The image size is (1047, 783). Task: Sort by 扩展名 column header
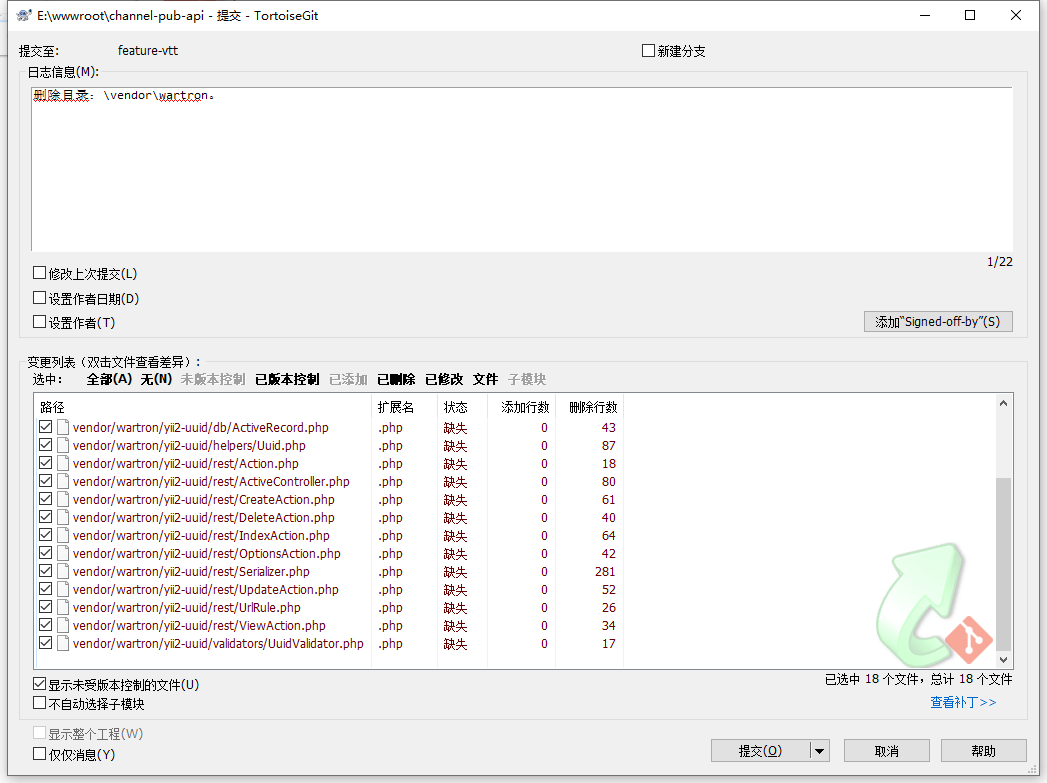pos(405,407)
